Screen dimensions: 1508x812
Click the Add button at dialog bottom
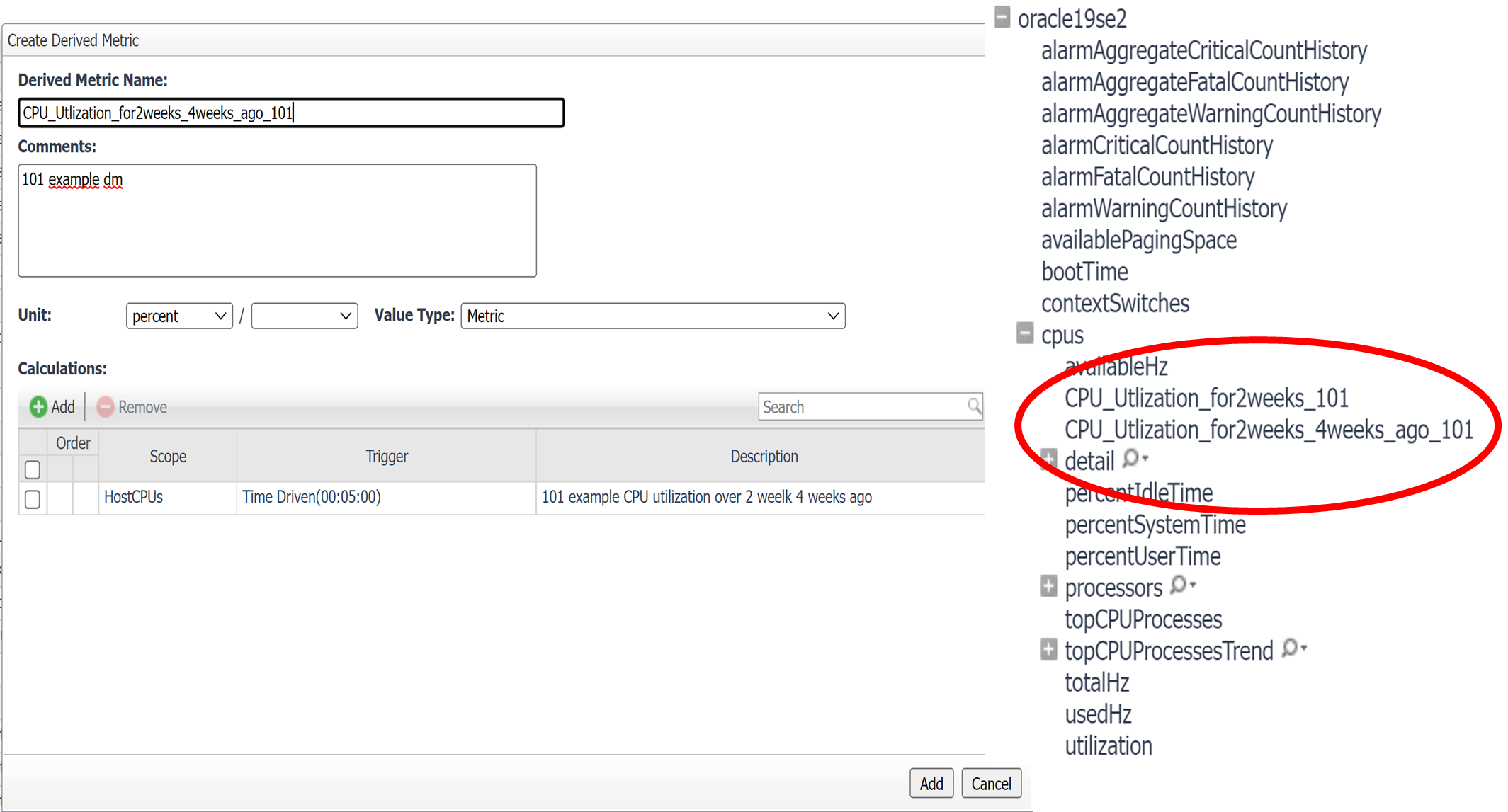[931, 784]
